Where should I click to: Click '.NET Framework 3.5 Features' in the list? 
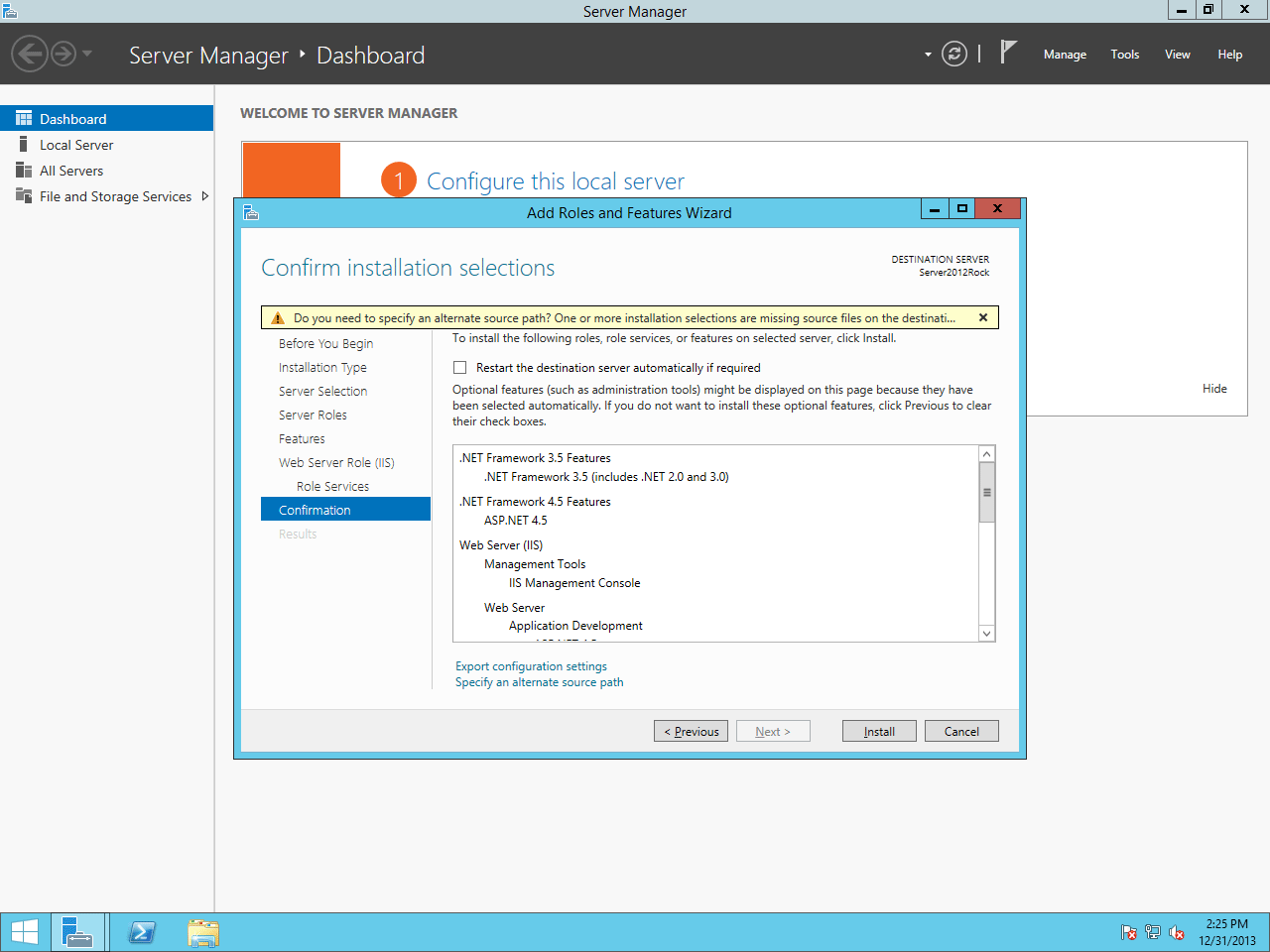[x=535, y=458]
